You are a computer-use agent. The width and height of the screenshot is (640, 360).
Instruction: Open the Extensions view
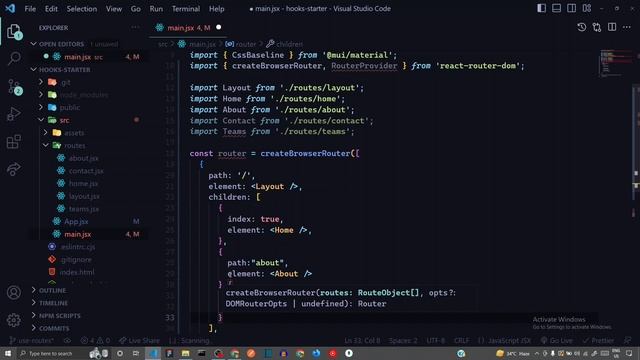14,142
